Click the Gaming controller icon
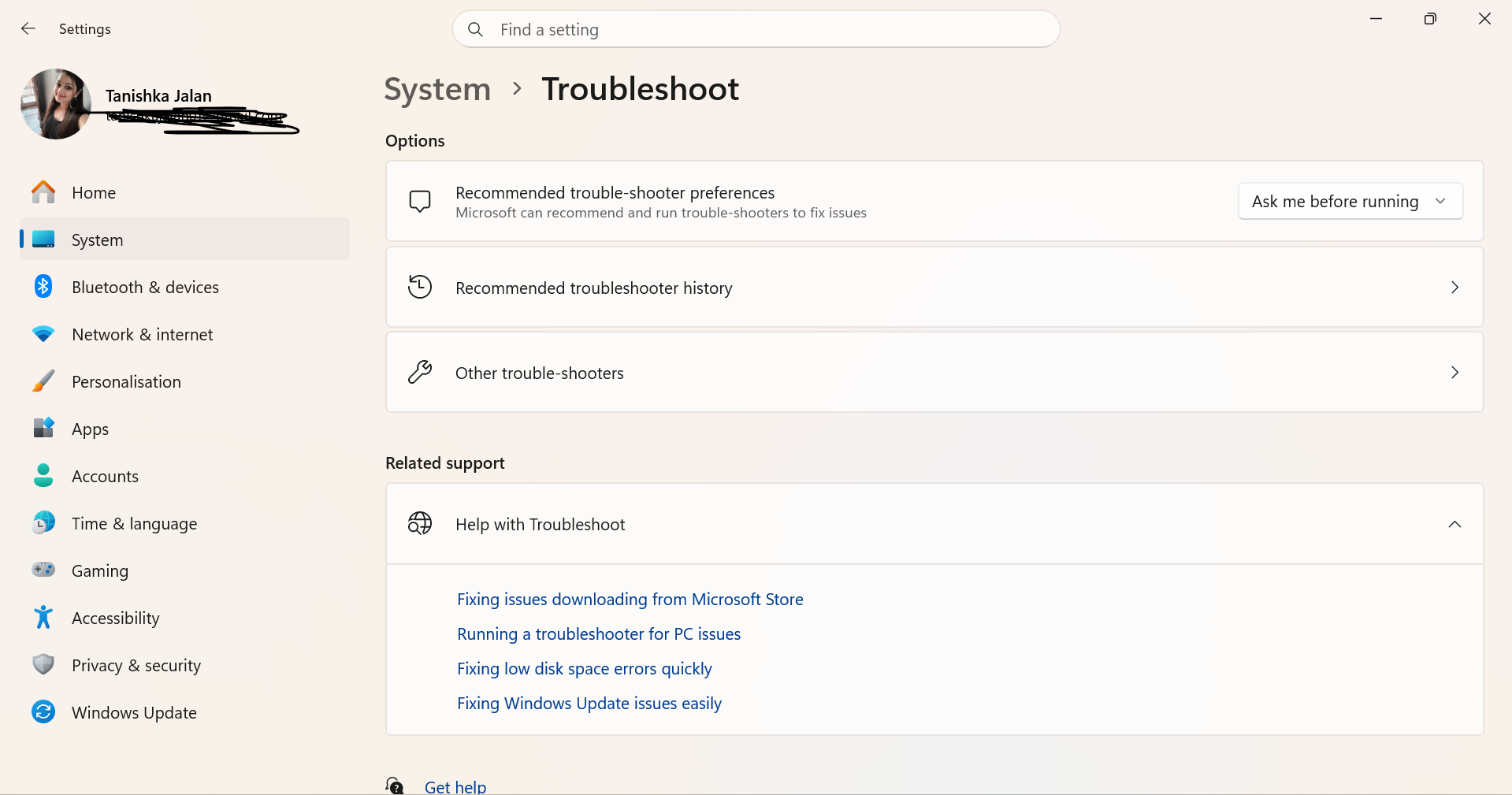1512x795 pixels. tap(43, 569)
